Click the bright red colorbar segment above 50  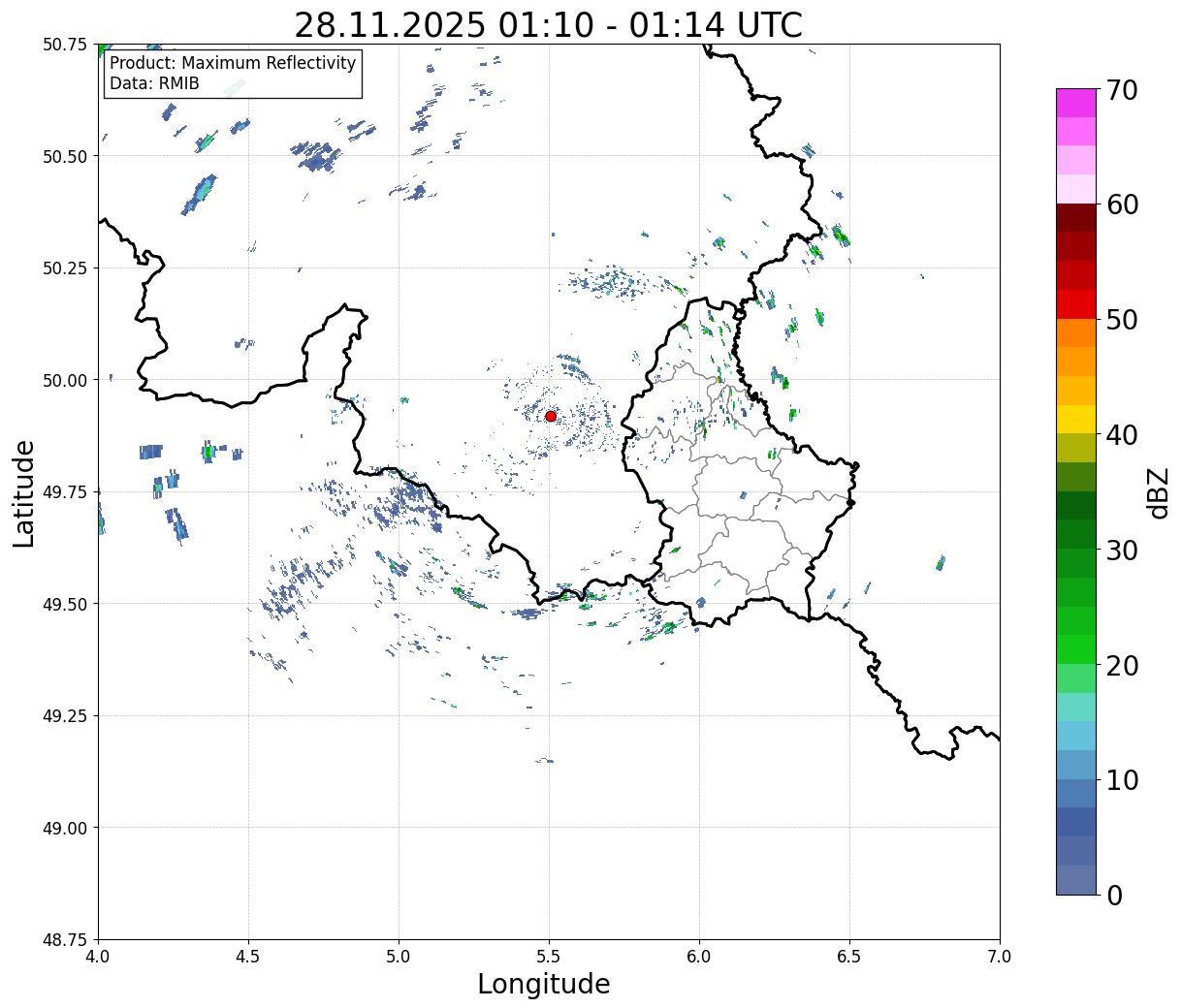click(x=1076, y=304)
